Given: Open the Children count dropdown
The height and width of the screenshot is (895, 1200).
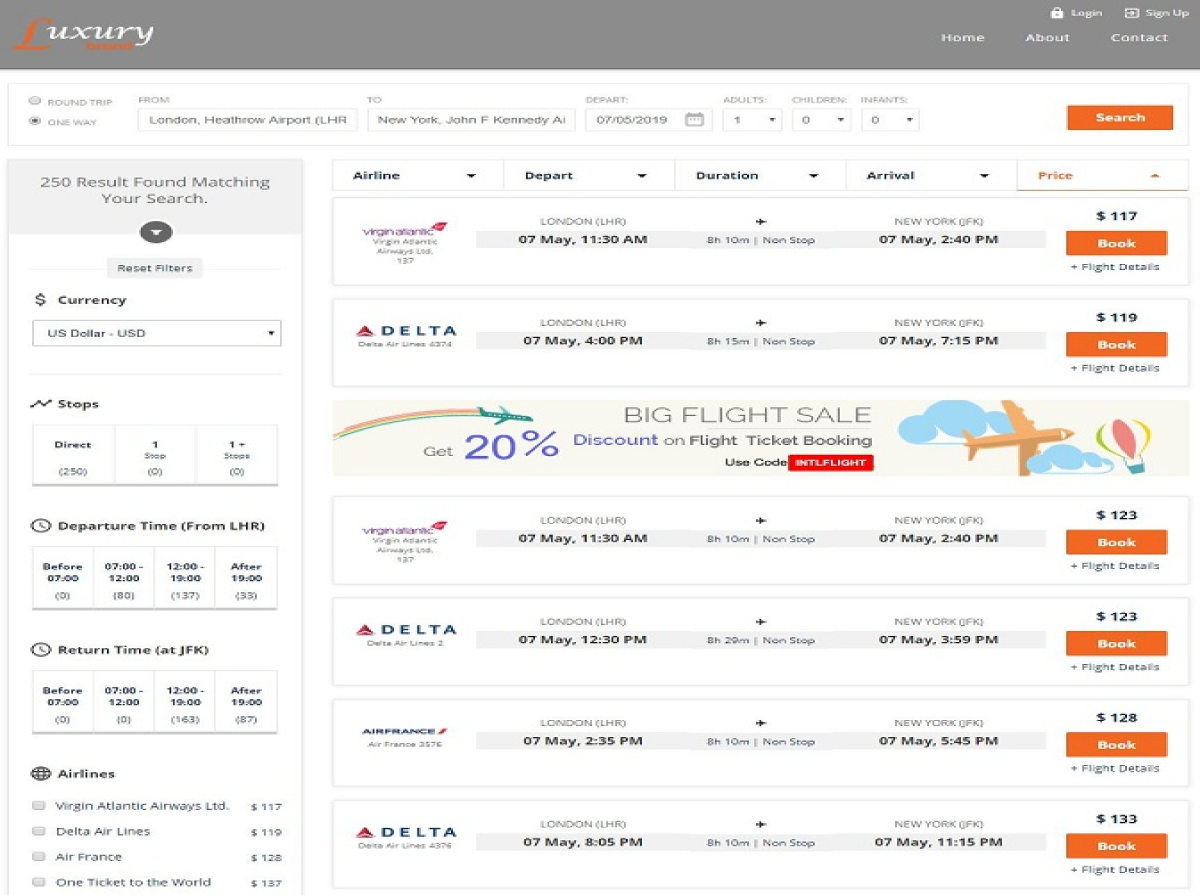Looking at the screenshot, I should 821,120.
